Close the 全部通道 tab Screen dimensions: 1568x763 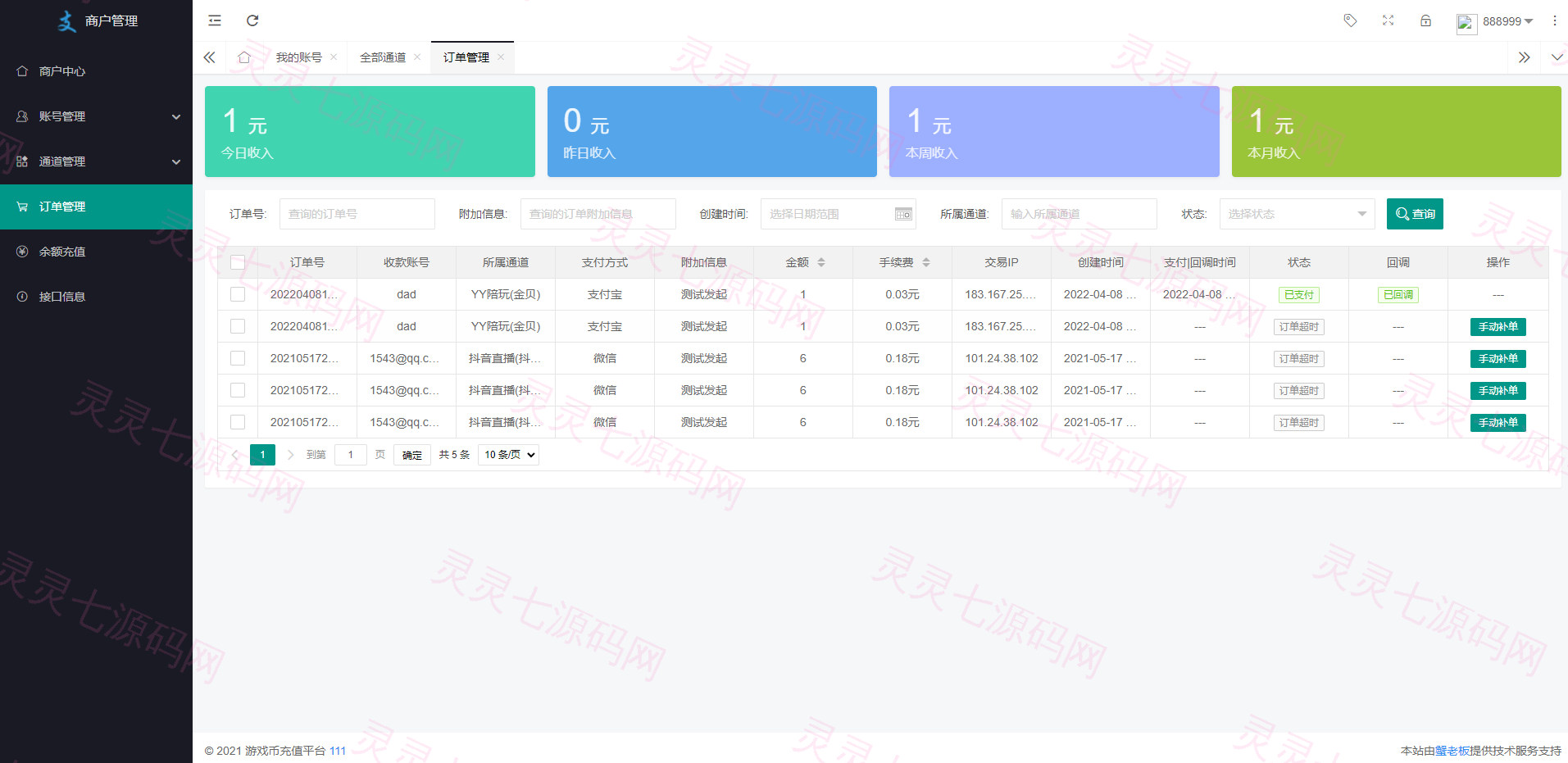click(417, 57)
